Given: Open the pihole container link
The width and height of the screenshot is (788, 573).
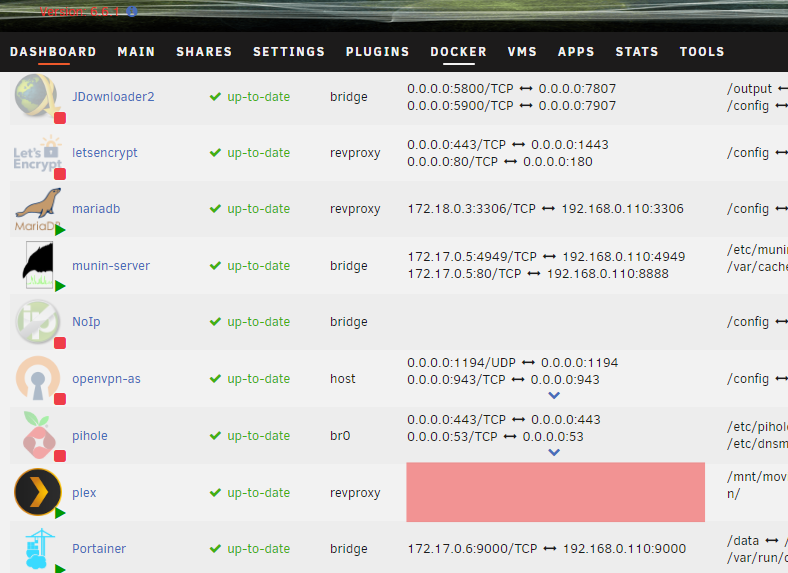Looking at the screenshot, I should (x=89, y=435).
